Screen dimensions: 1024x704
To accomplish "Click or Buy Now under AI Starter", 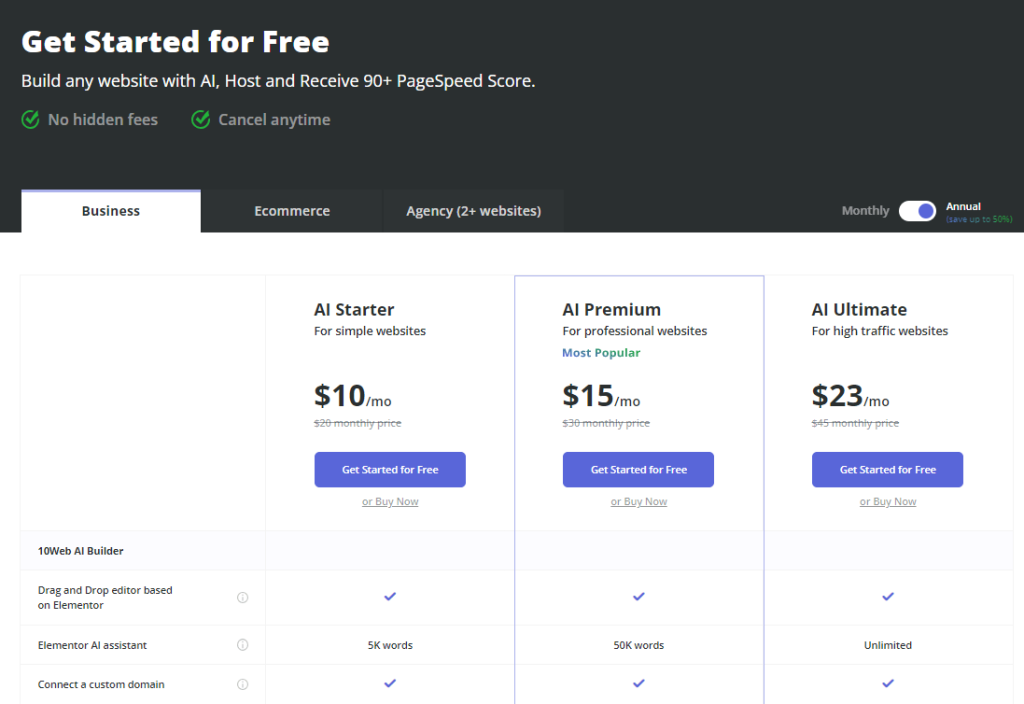I will [390, 500].
